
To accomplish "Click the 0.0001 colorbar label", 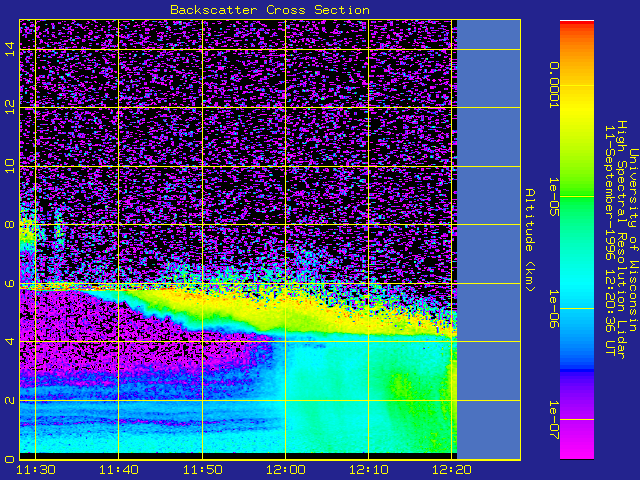I will [x=553, y=85].
